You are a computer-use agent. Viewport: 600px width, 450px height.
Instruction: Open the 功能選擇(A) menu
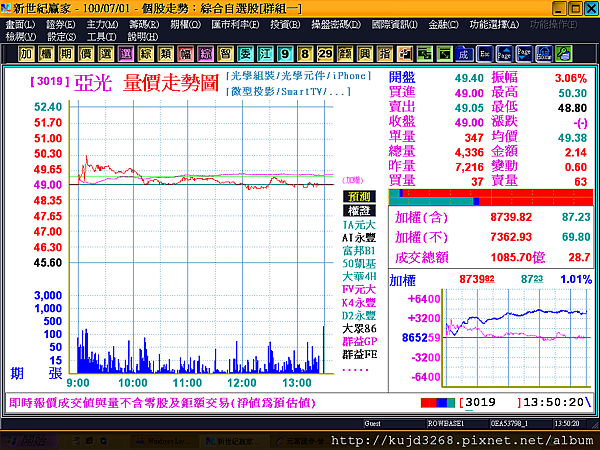[x=494, y=24]
